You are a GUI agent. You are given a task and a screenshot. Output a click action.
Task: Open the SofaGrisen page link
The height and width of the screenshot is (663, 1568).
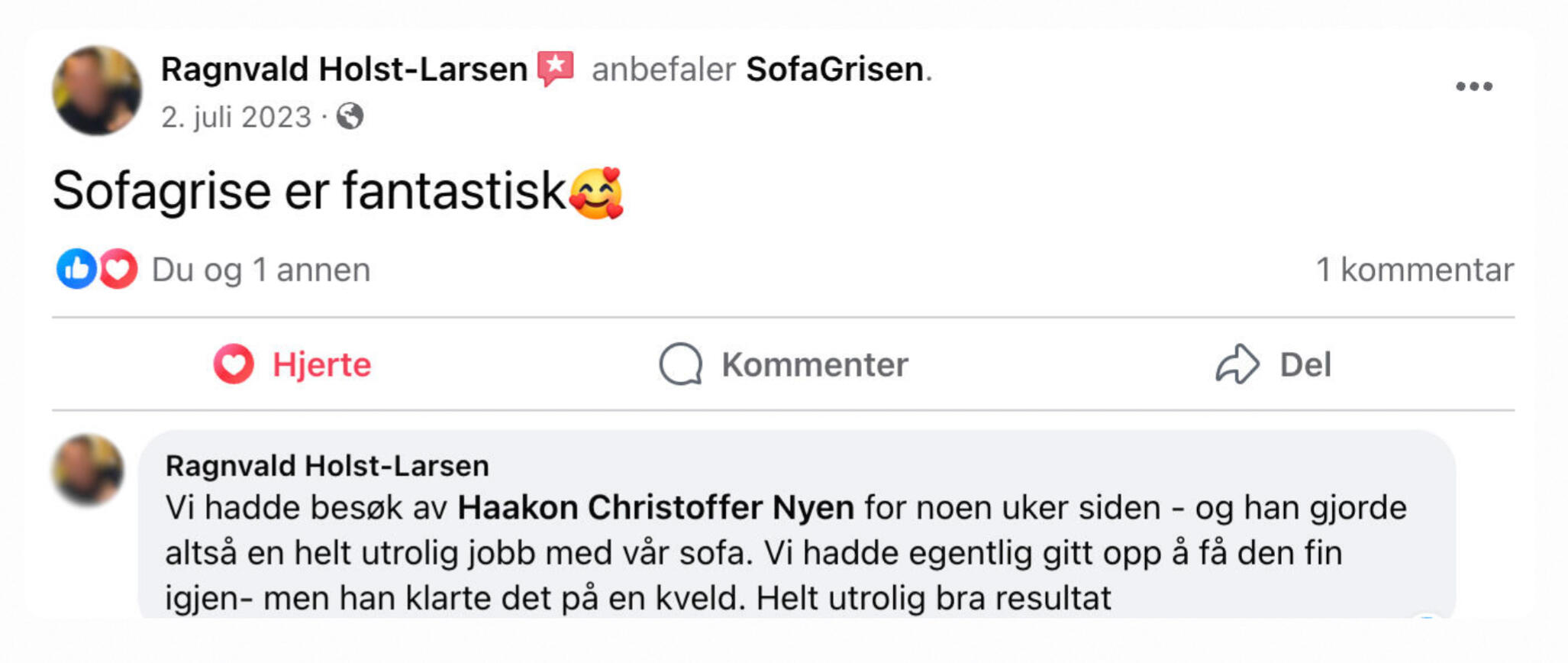(834, 70)
